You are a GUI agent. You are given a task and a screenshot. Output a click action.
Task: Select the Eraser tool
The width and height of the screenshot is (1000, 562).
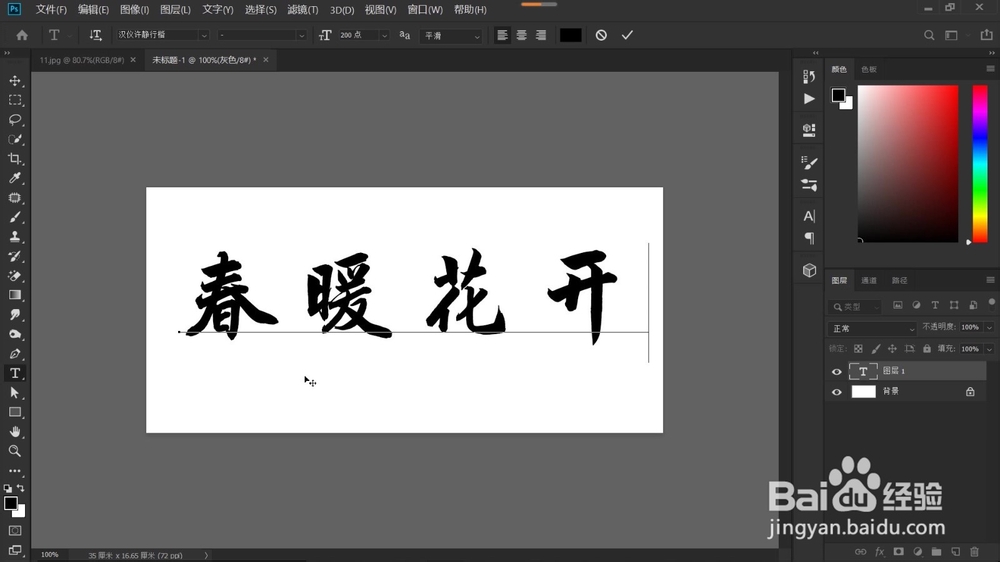click(x=15, y=276)
